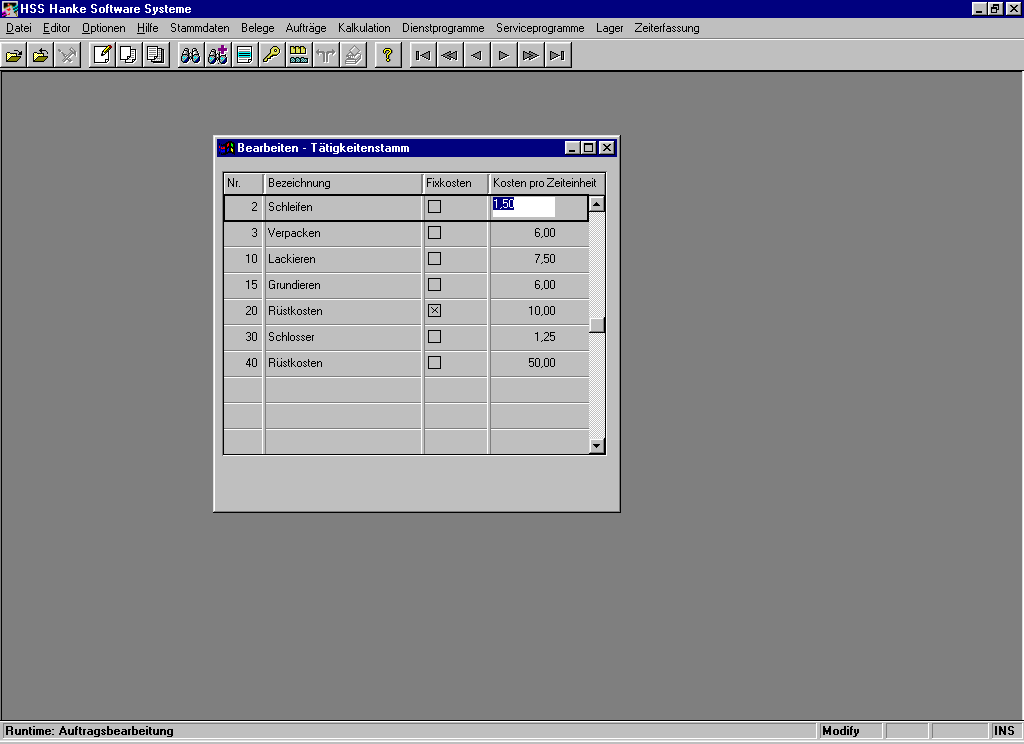Open the Stammdaten menu

point(200,28)
